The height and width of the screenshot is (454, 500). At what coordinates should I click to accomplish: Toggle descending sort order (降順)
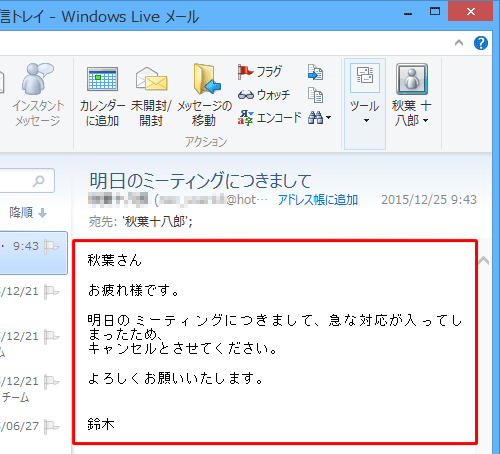[28, 213]
